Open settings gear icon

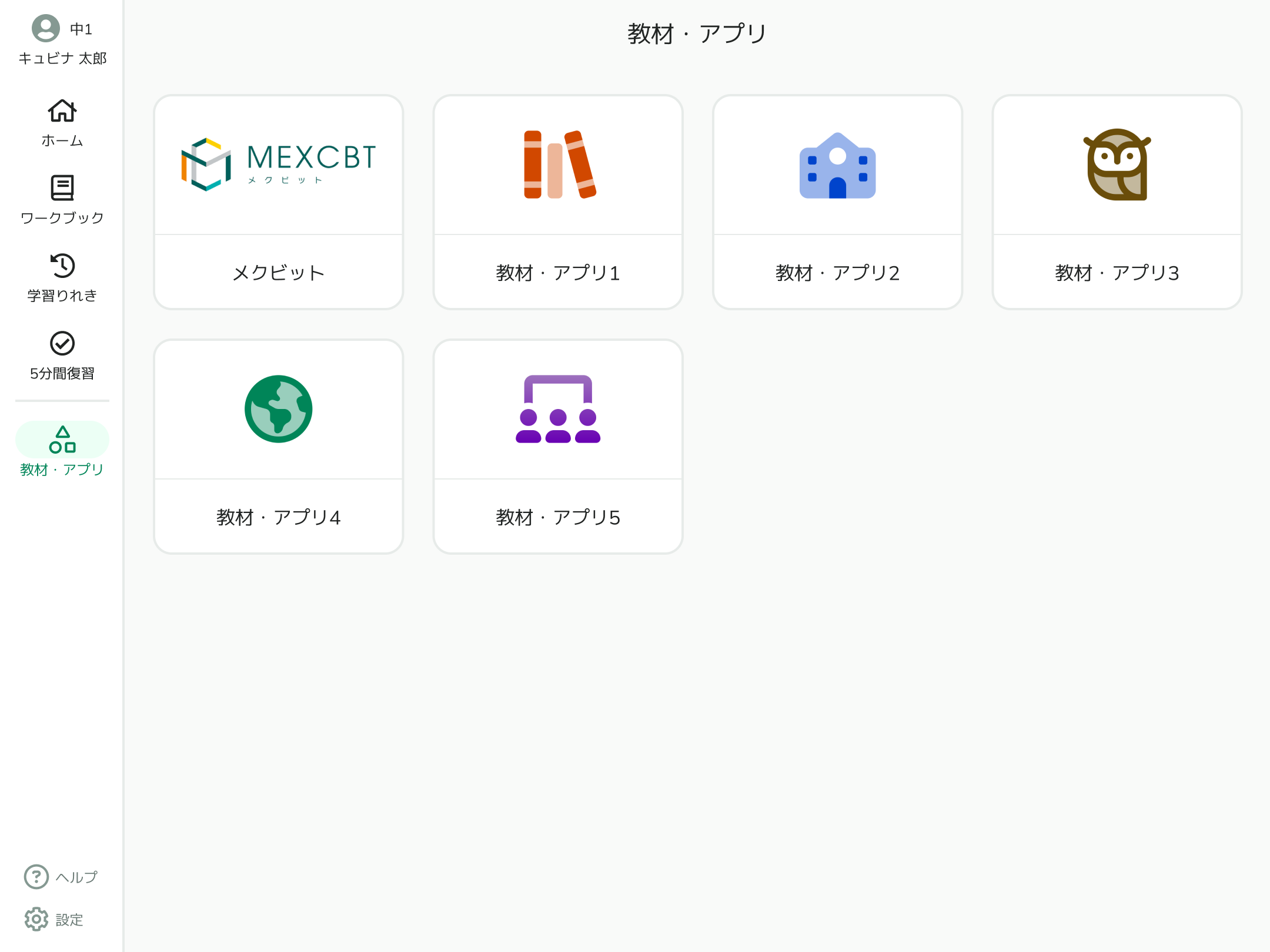[x=36, y=919]
